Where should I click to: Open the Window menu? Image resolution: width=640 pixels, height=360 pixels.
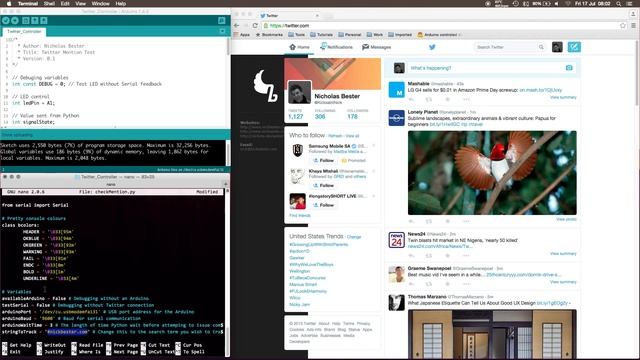coord(100,3)
